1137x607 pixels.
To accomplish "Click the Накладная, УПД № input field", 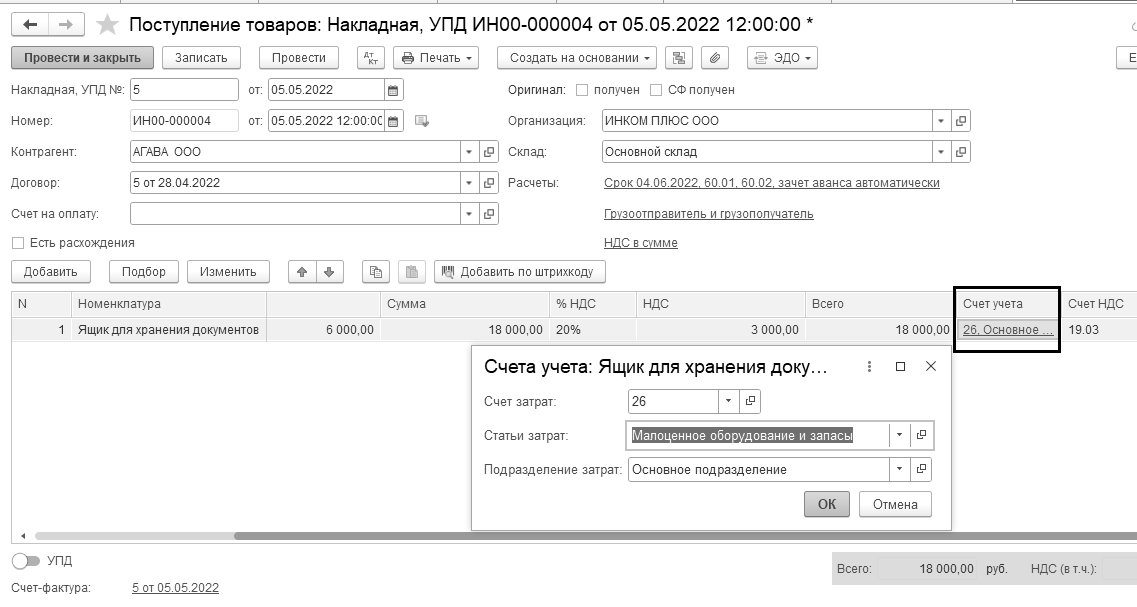I will pyautogui.click(x=184, y=90).
